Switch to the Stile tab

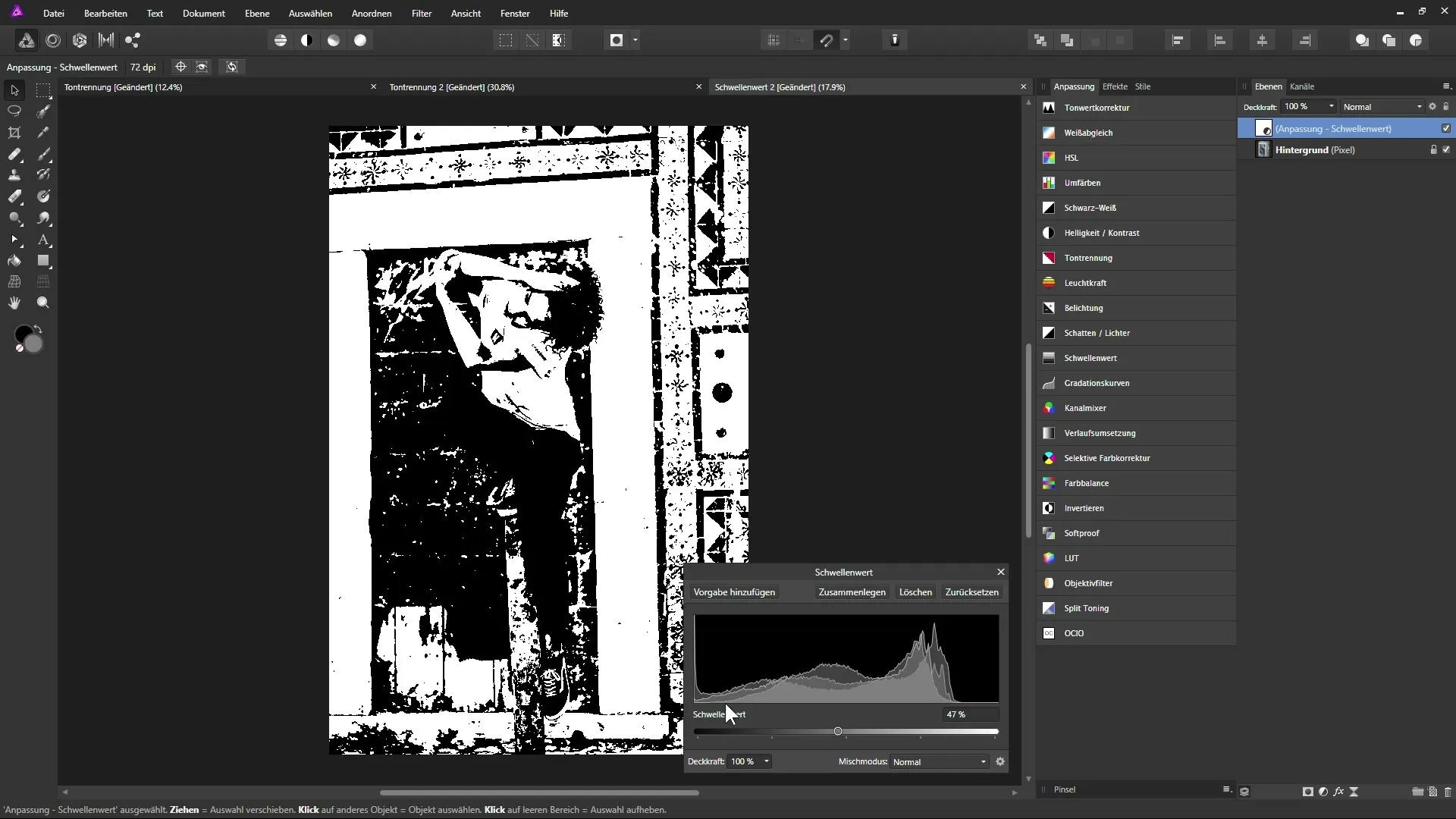click(1143, 86)
